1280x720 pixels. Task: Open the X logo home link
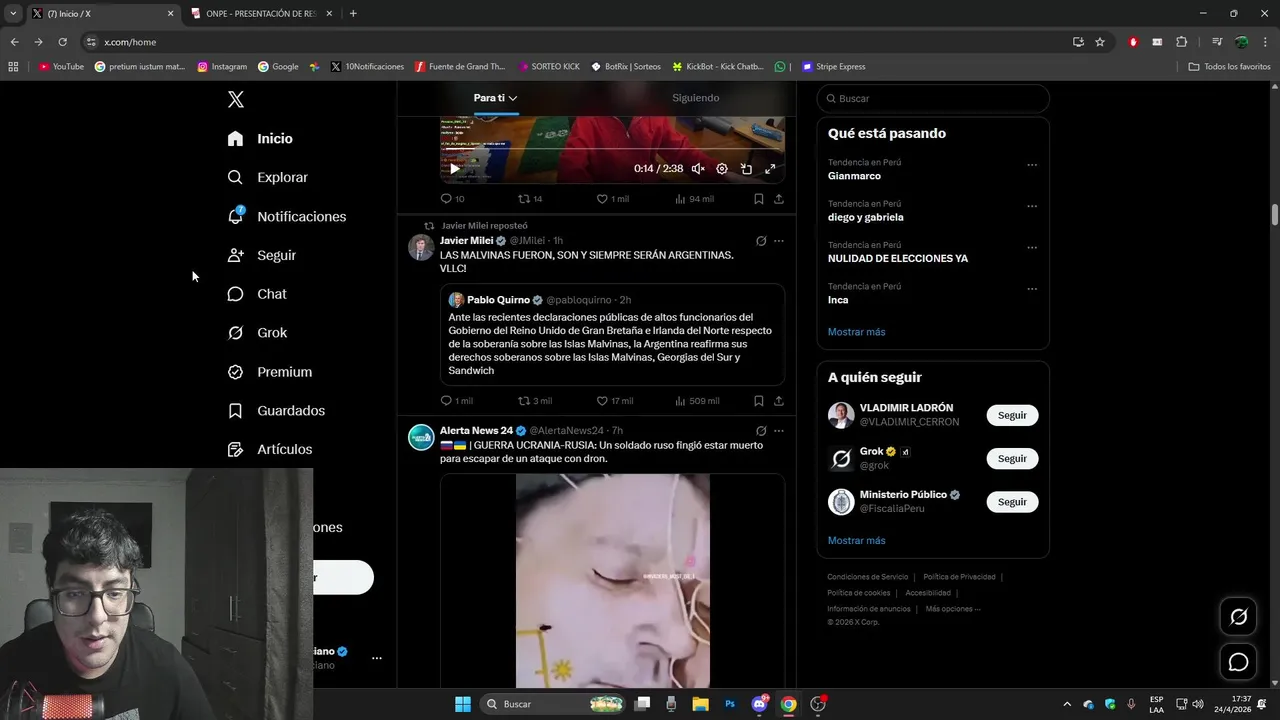(236, 99)
